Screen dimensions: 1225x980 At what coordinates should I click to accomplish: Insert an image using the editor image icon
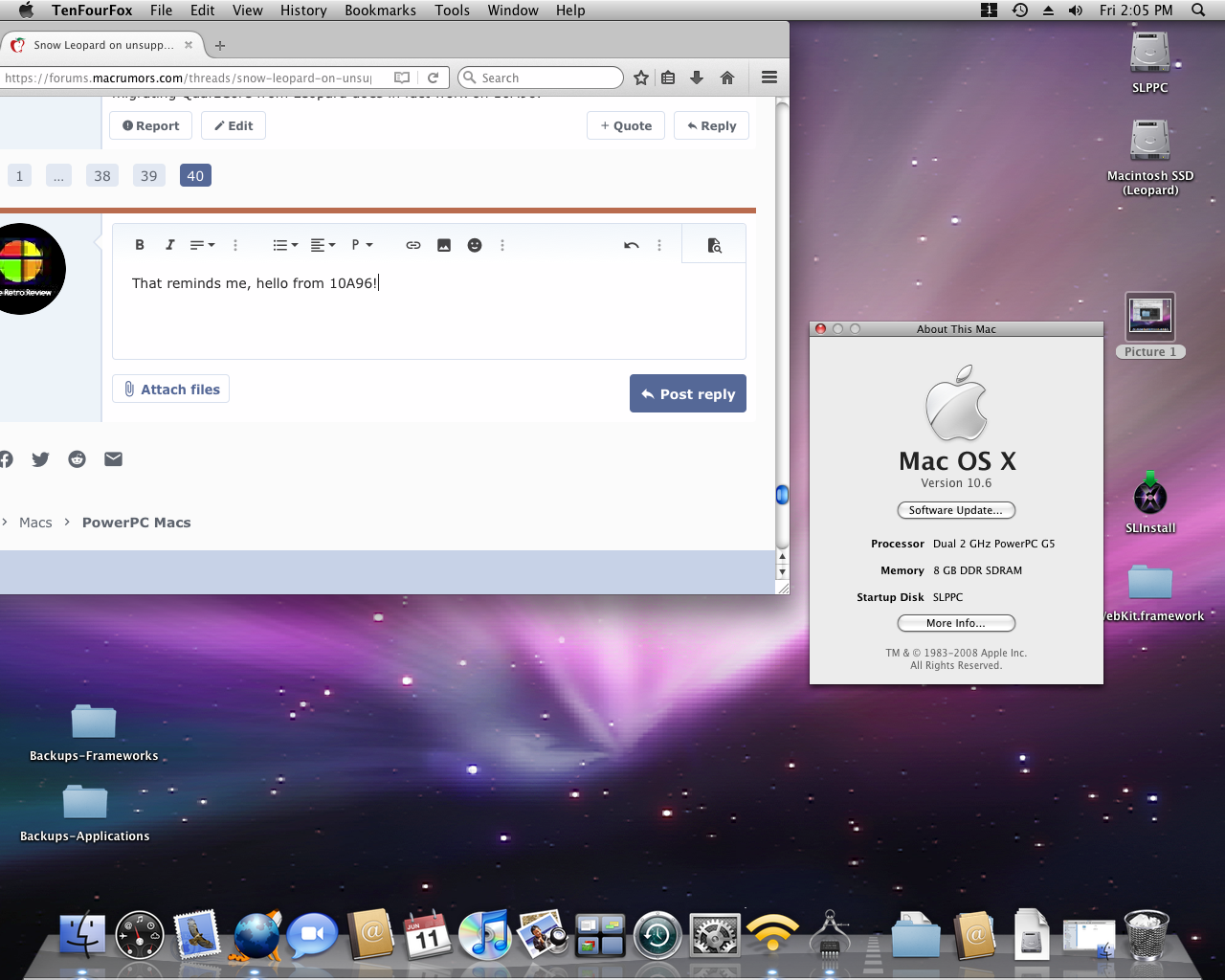coord(444,245)
